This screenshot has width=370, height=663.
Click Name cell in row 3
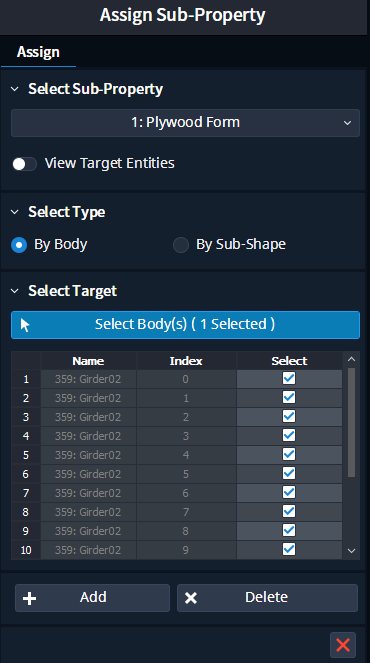[88, 417]
